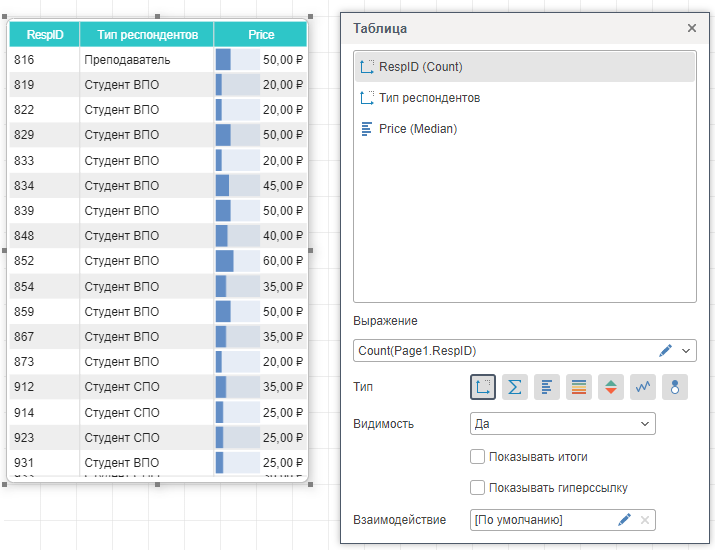
Task: Edit the Count(Page1.RespID) expression with pencil
Action: [666, 351]
